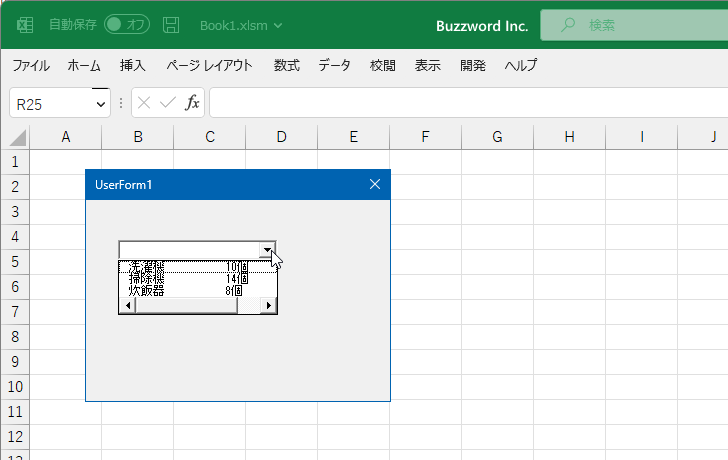
Task: Select 洗濯機 10個 list item
Action: click(x=198, y=267)
